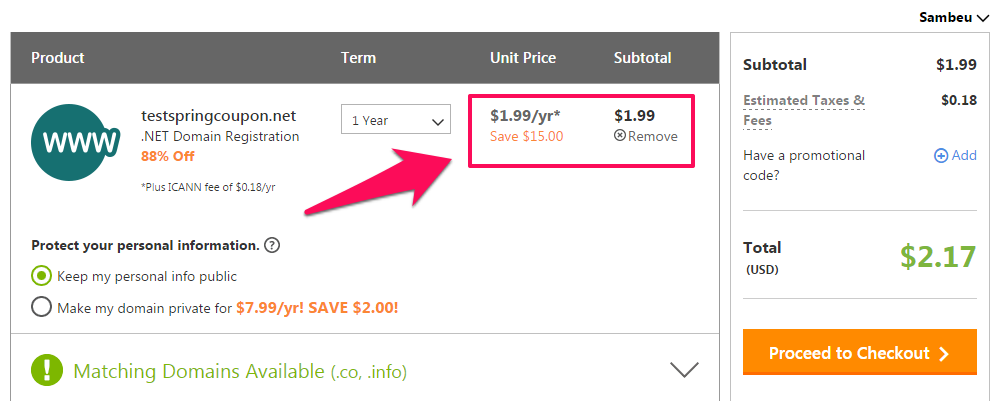The image size is (1003, 401).
Task: Click the plus icon beside Add
Action: coord(941,155)
